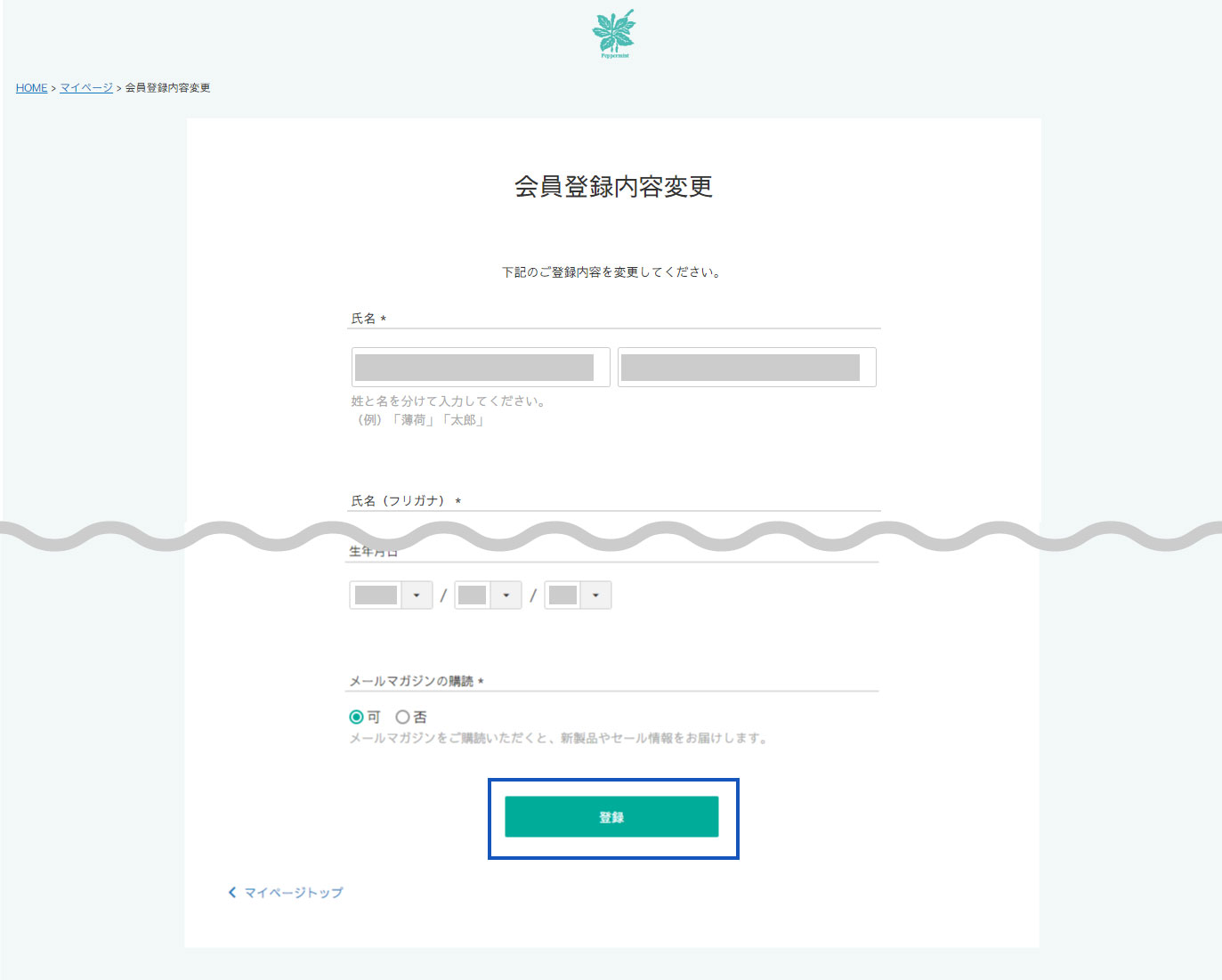
Task: Click the 生年月日 section label
Action: [374, 550]
